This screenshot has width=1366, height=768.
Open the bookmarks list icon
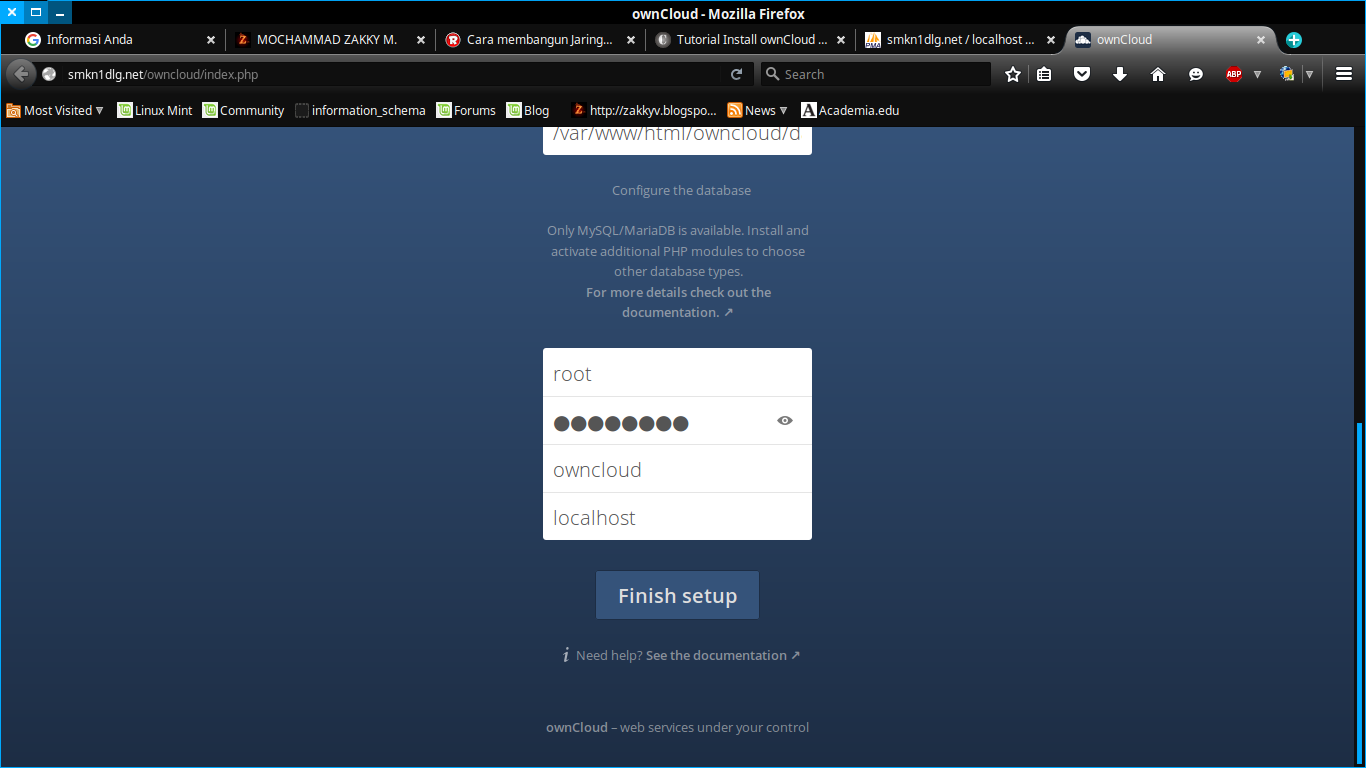click(1044, 74)
